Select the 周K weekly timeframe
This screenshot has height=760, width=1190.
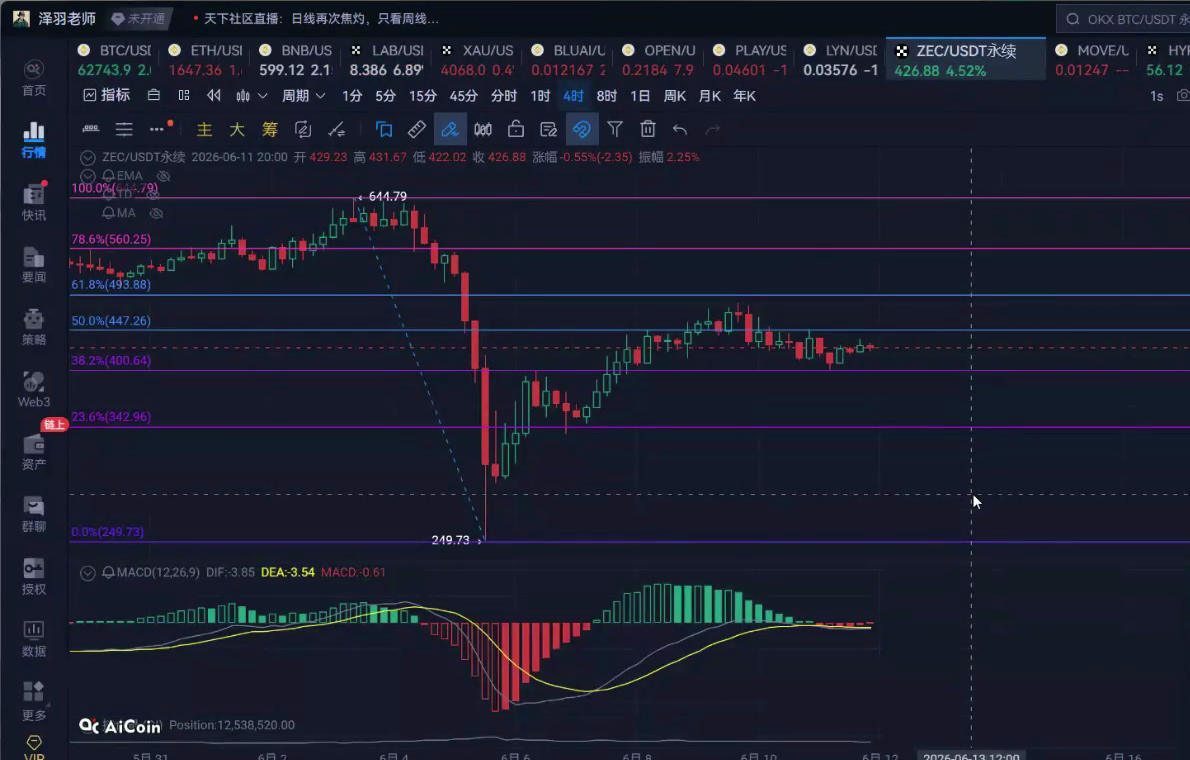[674, 96]
